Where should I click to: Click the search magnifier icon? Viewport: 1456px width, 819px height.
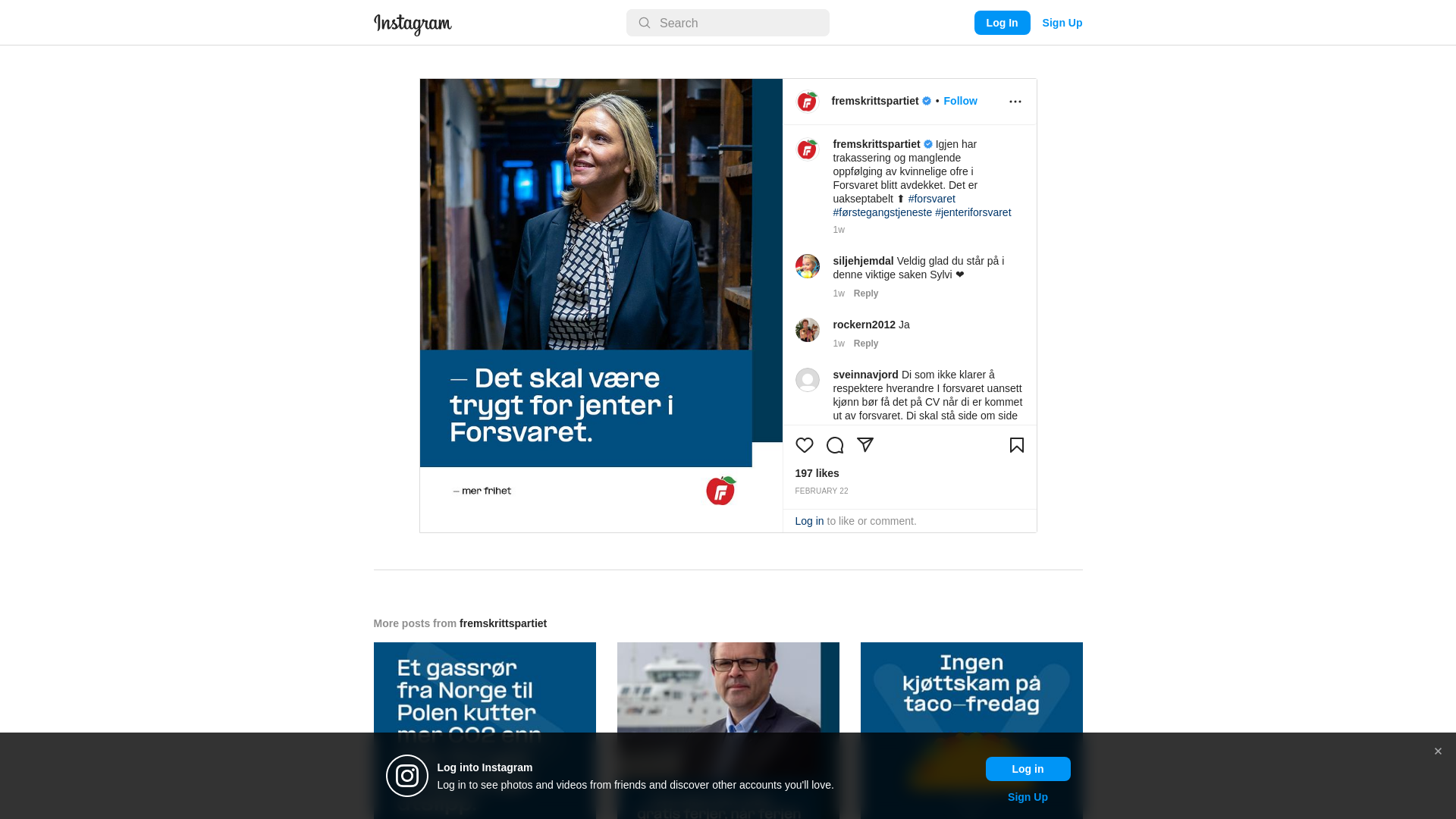(645, 23)
